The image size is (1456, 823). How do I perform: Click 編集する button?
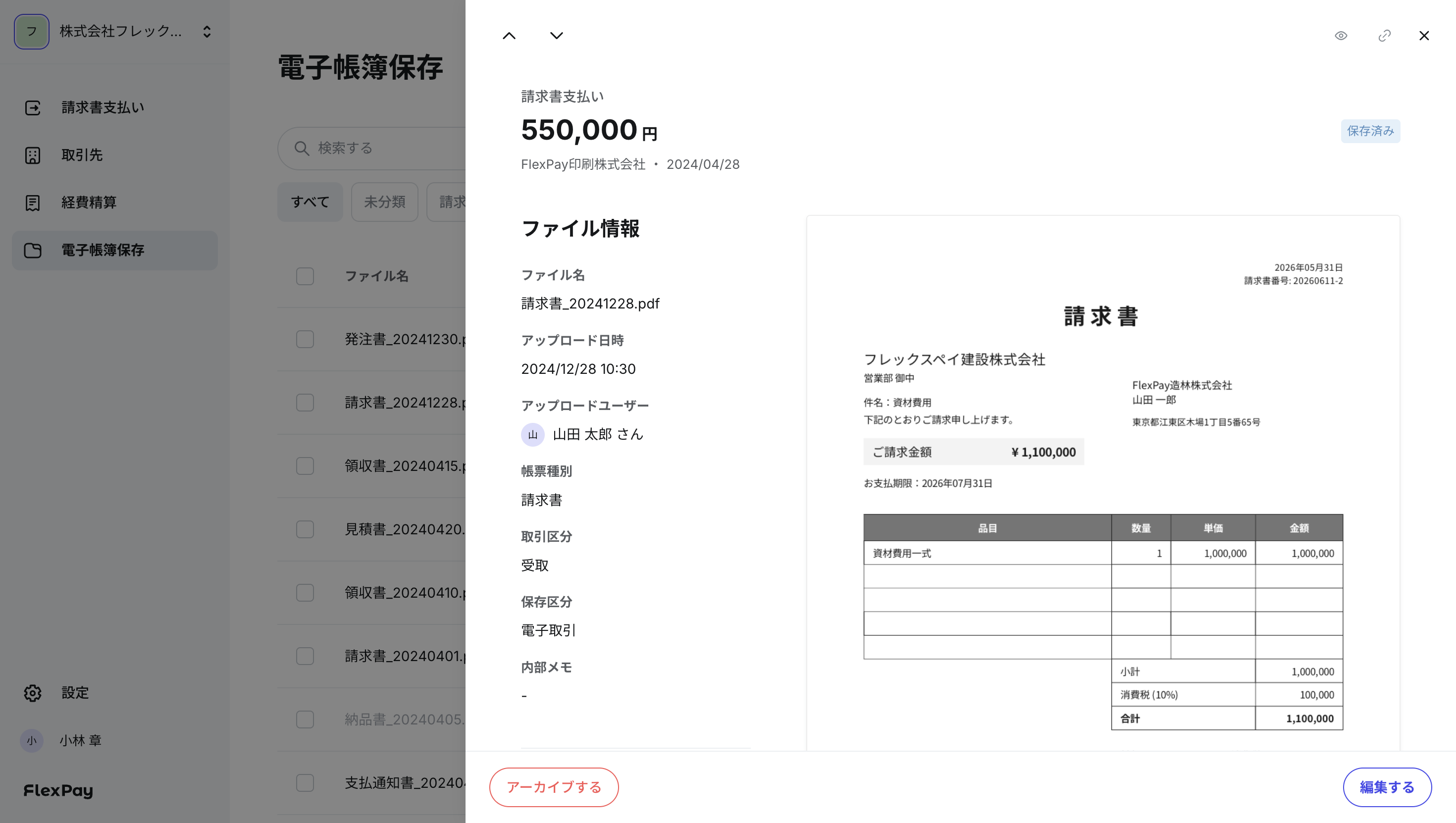(1387, 787)
